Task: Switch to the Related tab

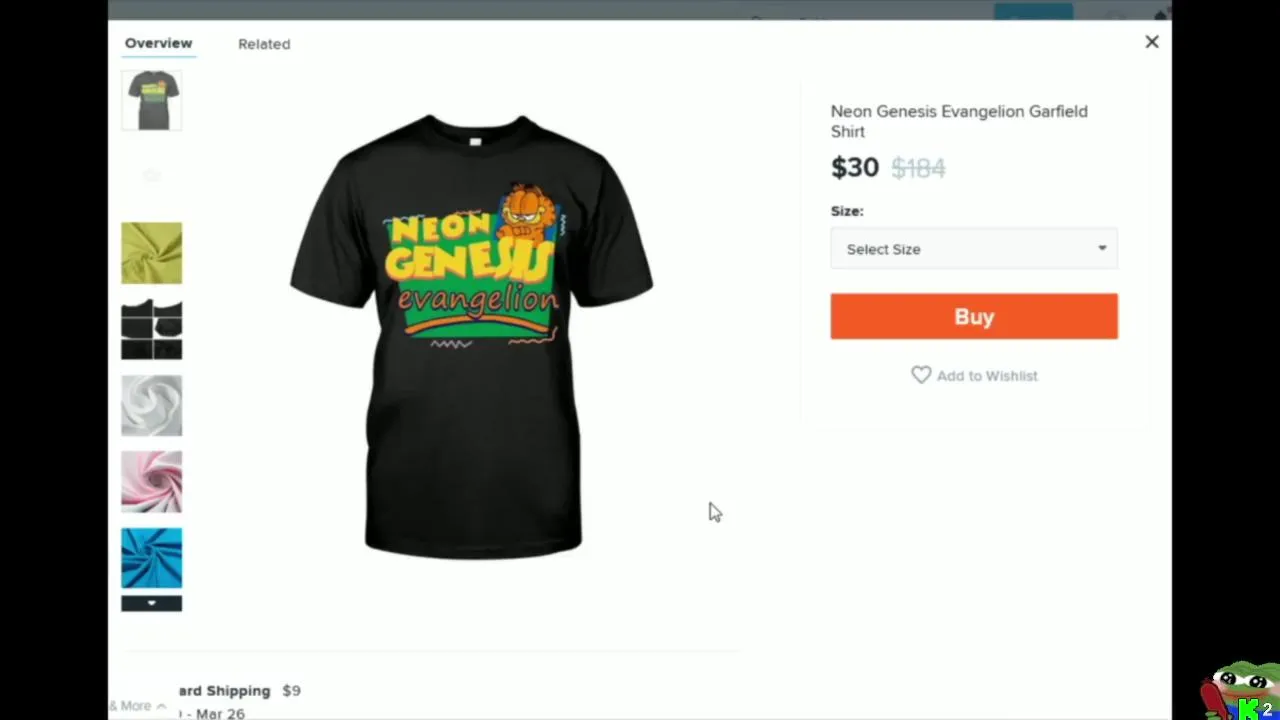Action: tap(264, 44)
